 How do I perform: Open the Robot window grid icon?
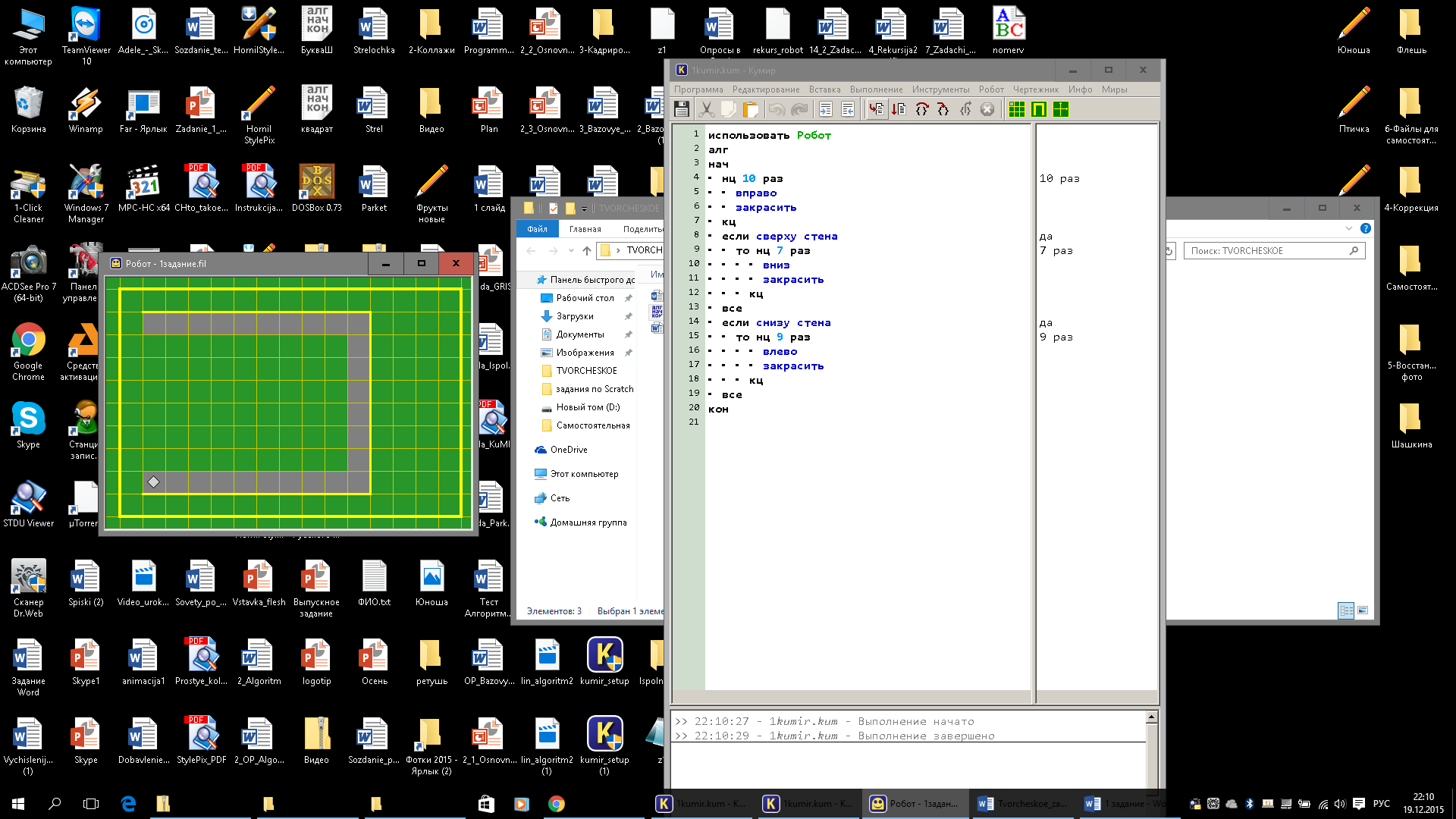tap(1016, 109)
